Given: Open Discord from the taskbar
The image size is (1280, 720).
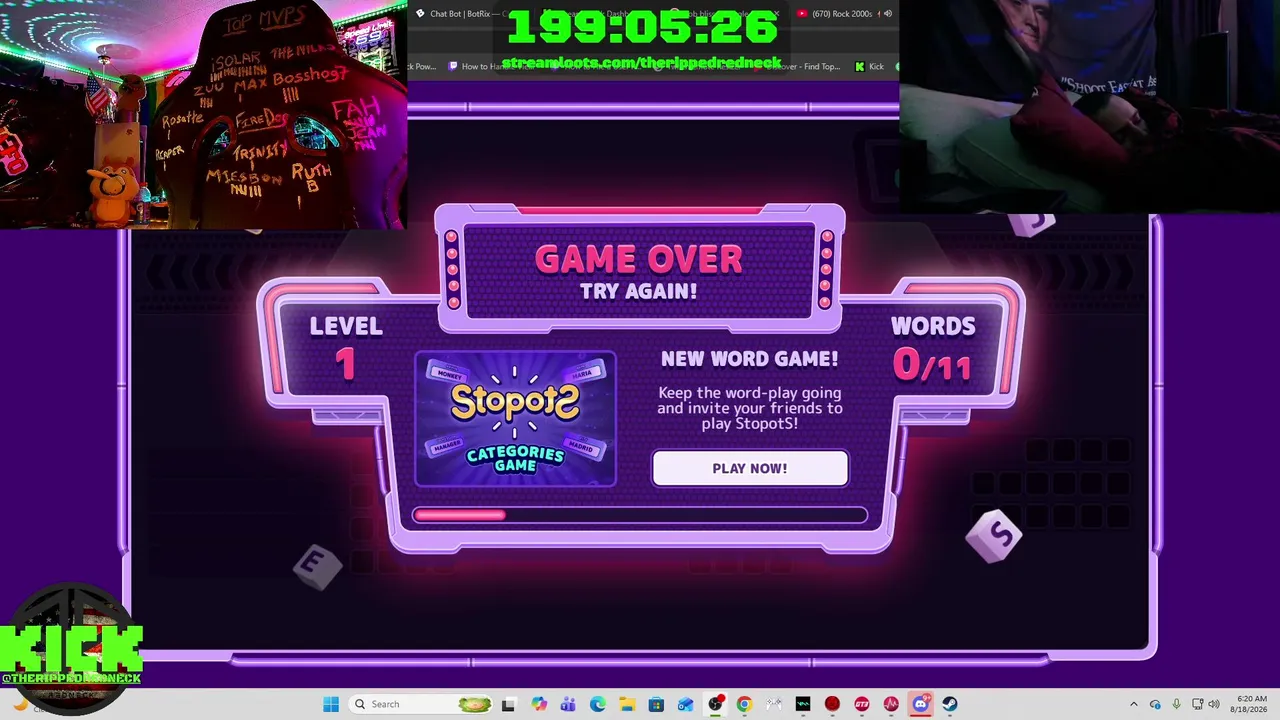Looking at the screenshot, I should [x=920, y=704].
